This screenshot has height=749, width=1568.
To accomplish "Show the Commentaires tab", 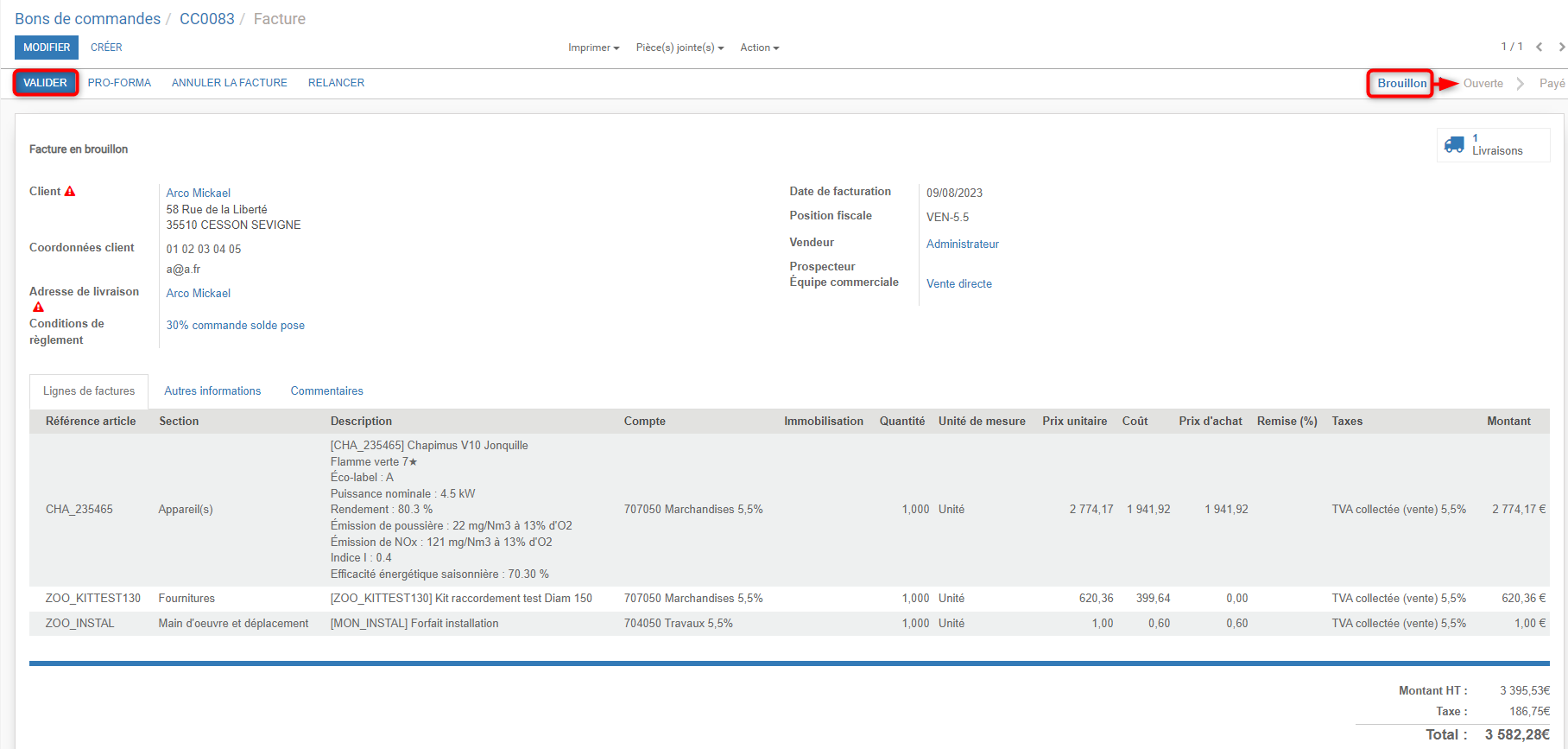I will (x=327, y=391).
